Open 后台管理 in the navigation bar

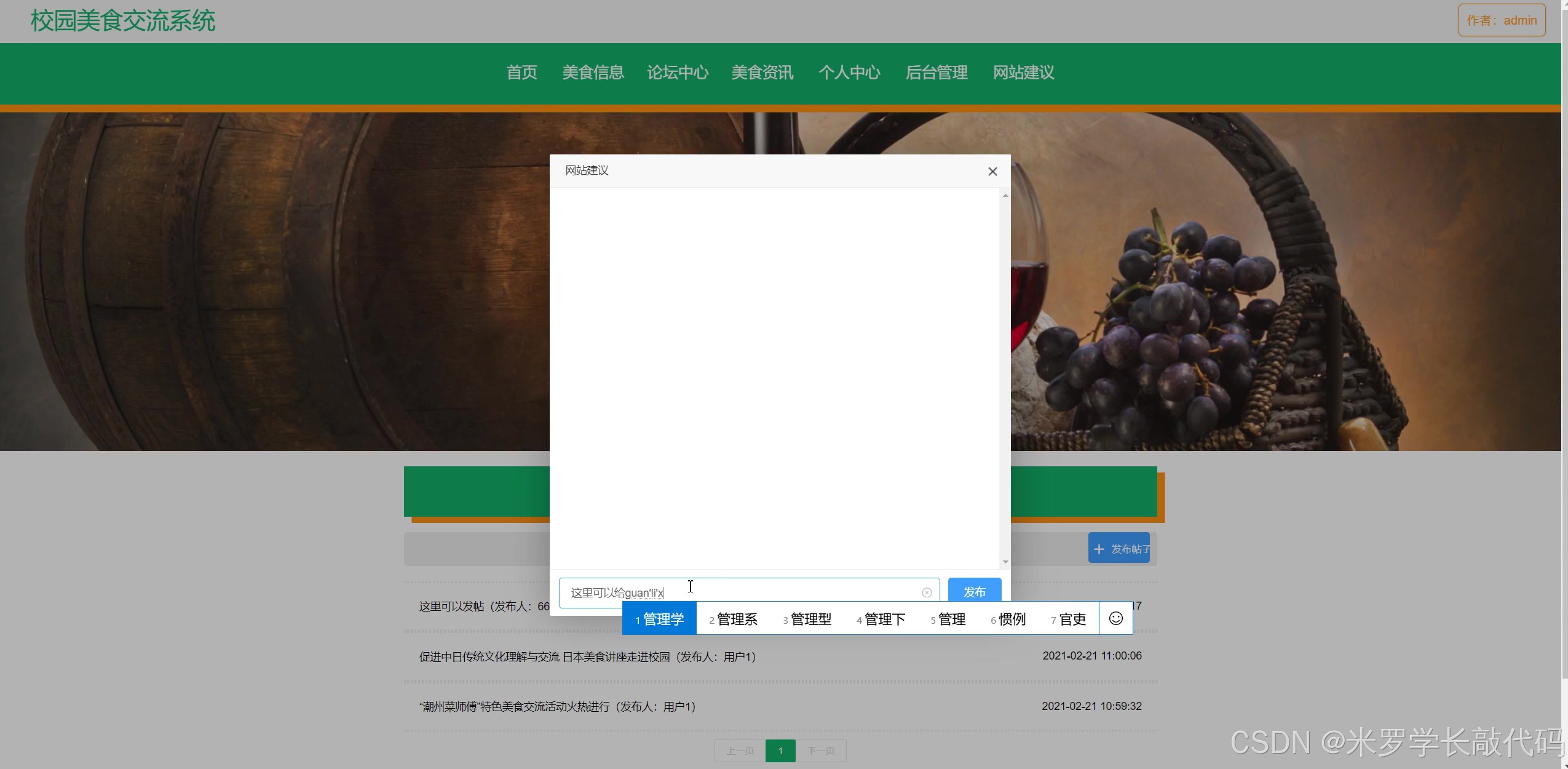(x=936, y=73)
